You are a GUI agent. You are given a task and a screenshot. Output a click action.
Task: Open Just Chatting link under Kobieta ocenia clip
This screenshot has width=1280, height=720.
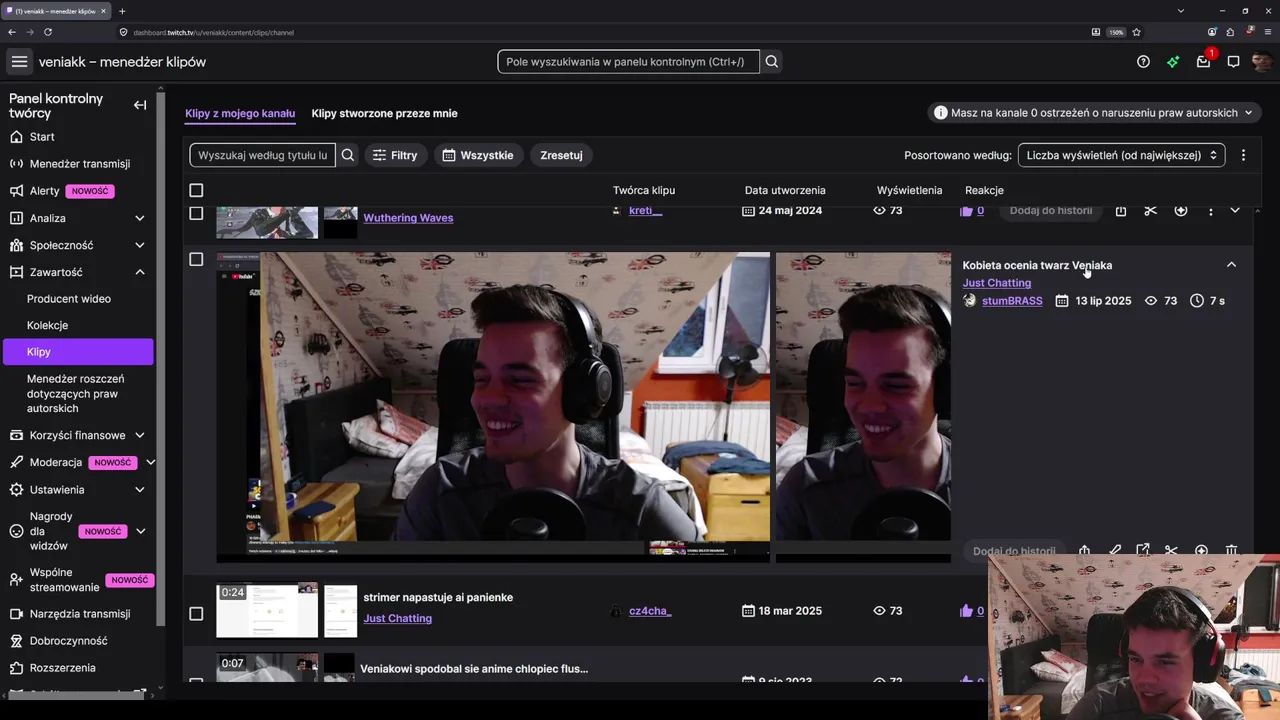coord(997,283)
